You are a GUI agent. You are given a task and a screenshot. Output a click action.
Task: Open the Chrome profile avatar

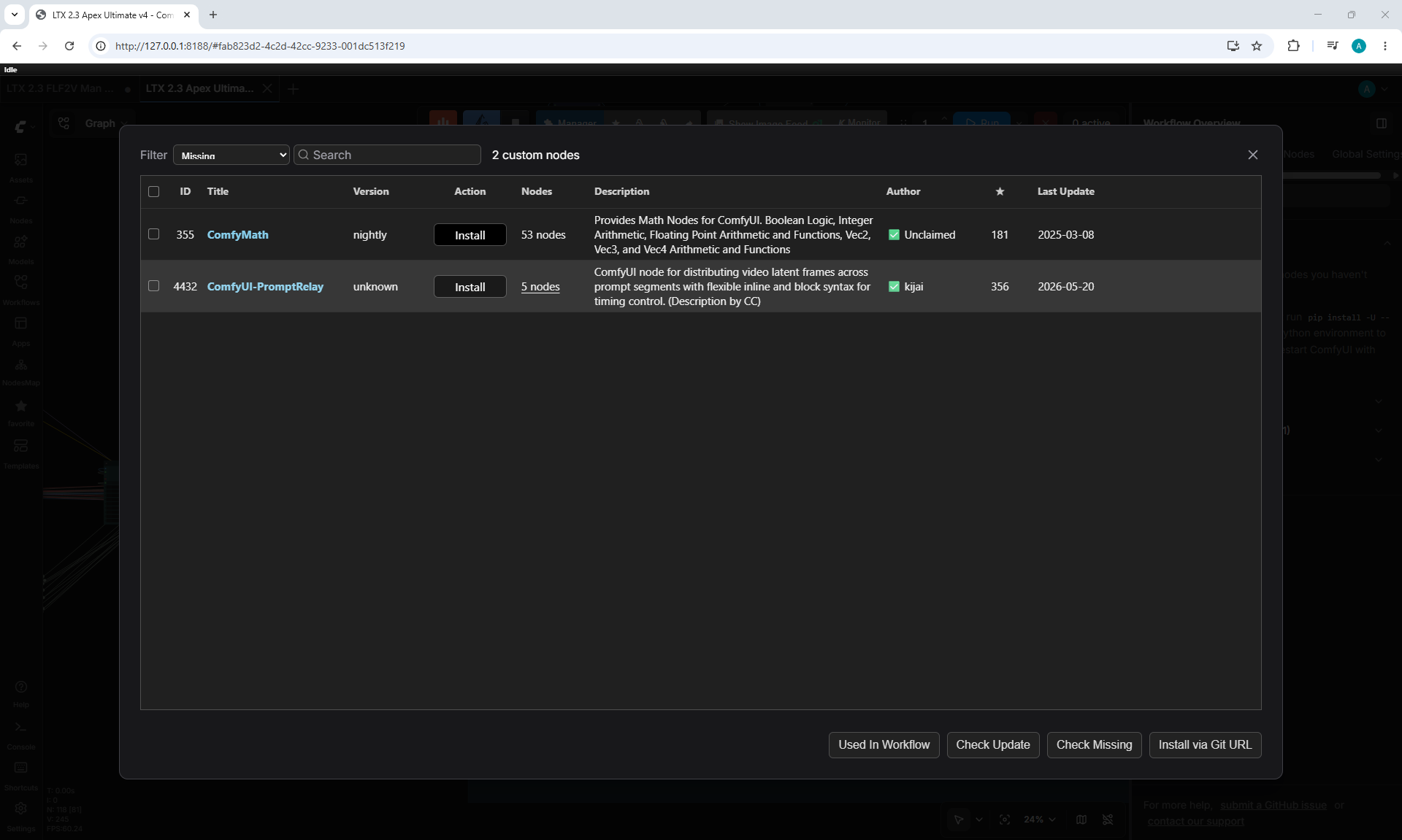coord(1359,46)
